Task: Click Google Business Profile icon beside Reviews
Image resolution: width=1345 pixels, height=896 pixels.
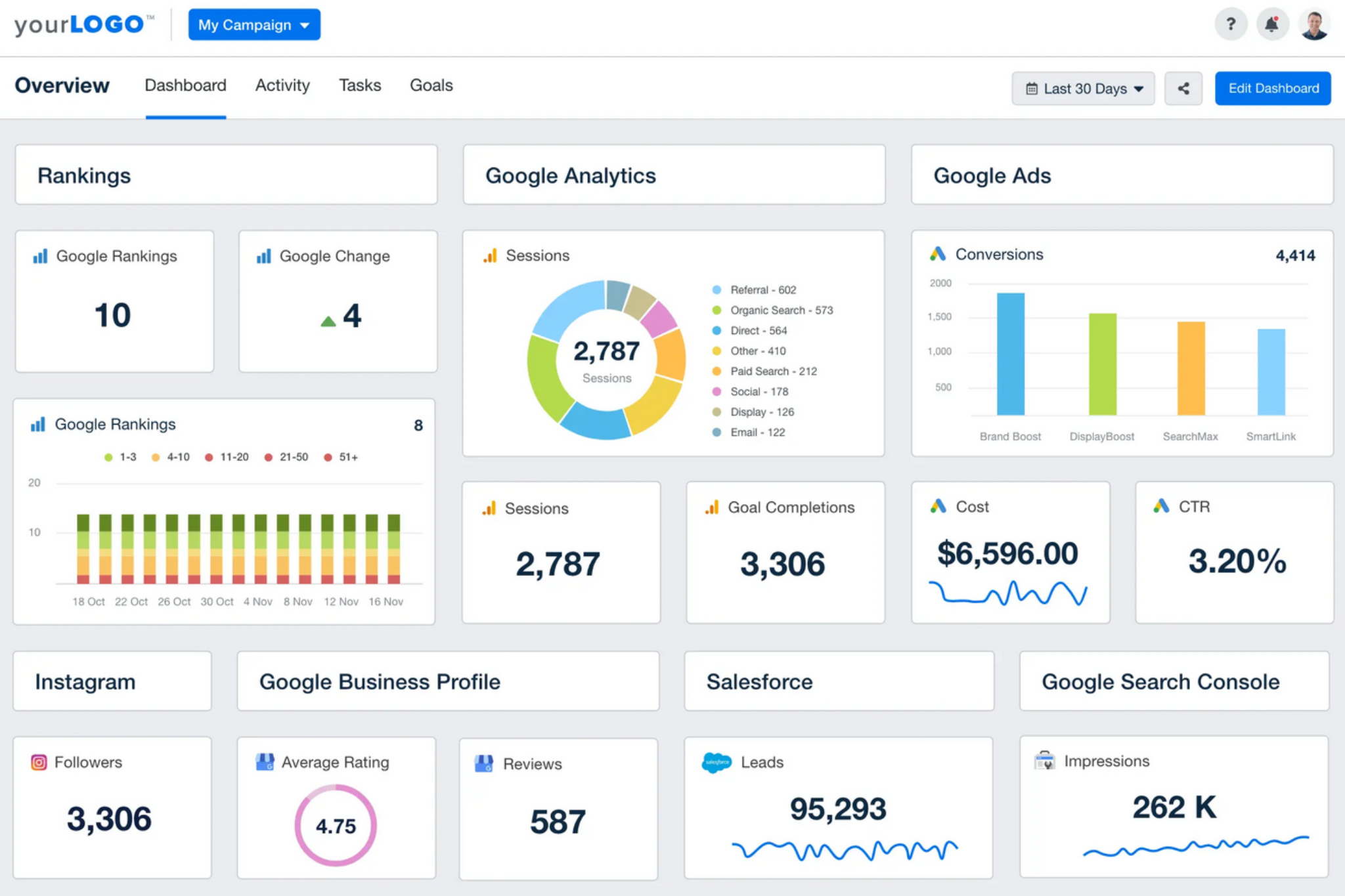Action: coord(484,763)
